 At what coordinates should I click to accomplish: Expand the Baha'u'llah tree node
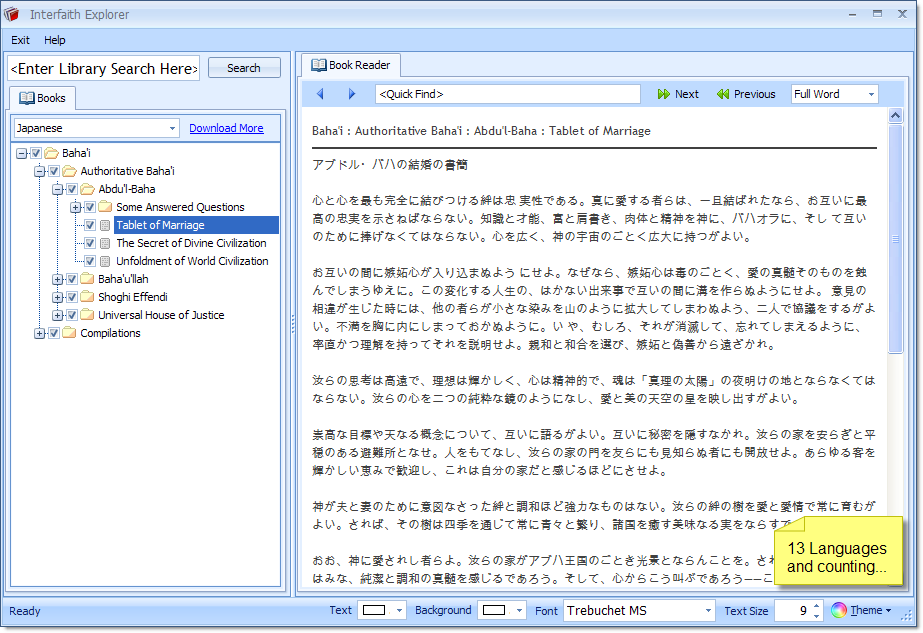click(x=58, y=279)
